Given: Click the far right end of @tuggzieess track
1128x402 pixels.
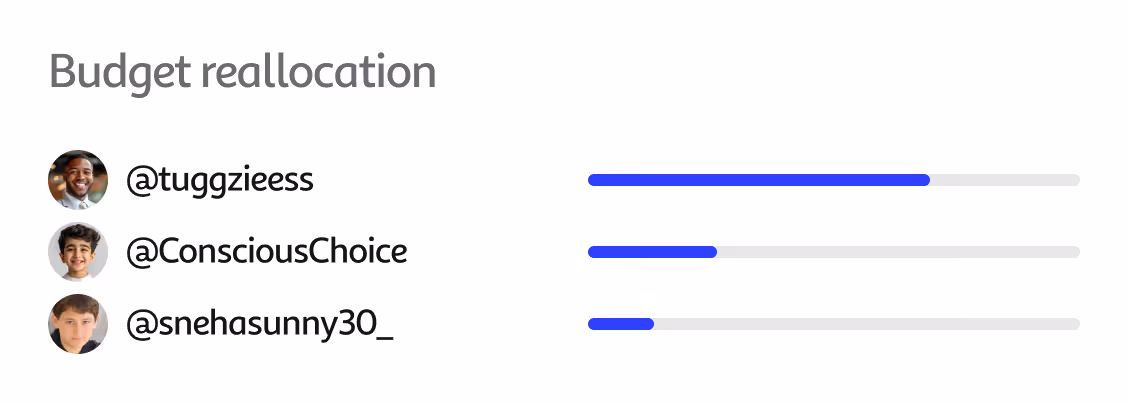Looking at the screenshot, I should (x=1076, y=180).
